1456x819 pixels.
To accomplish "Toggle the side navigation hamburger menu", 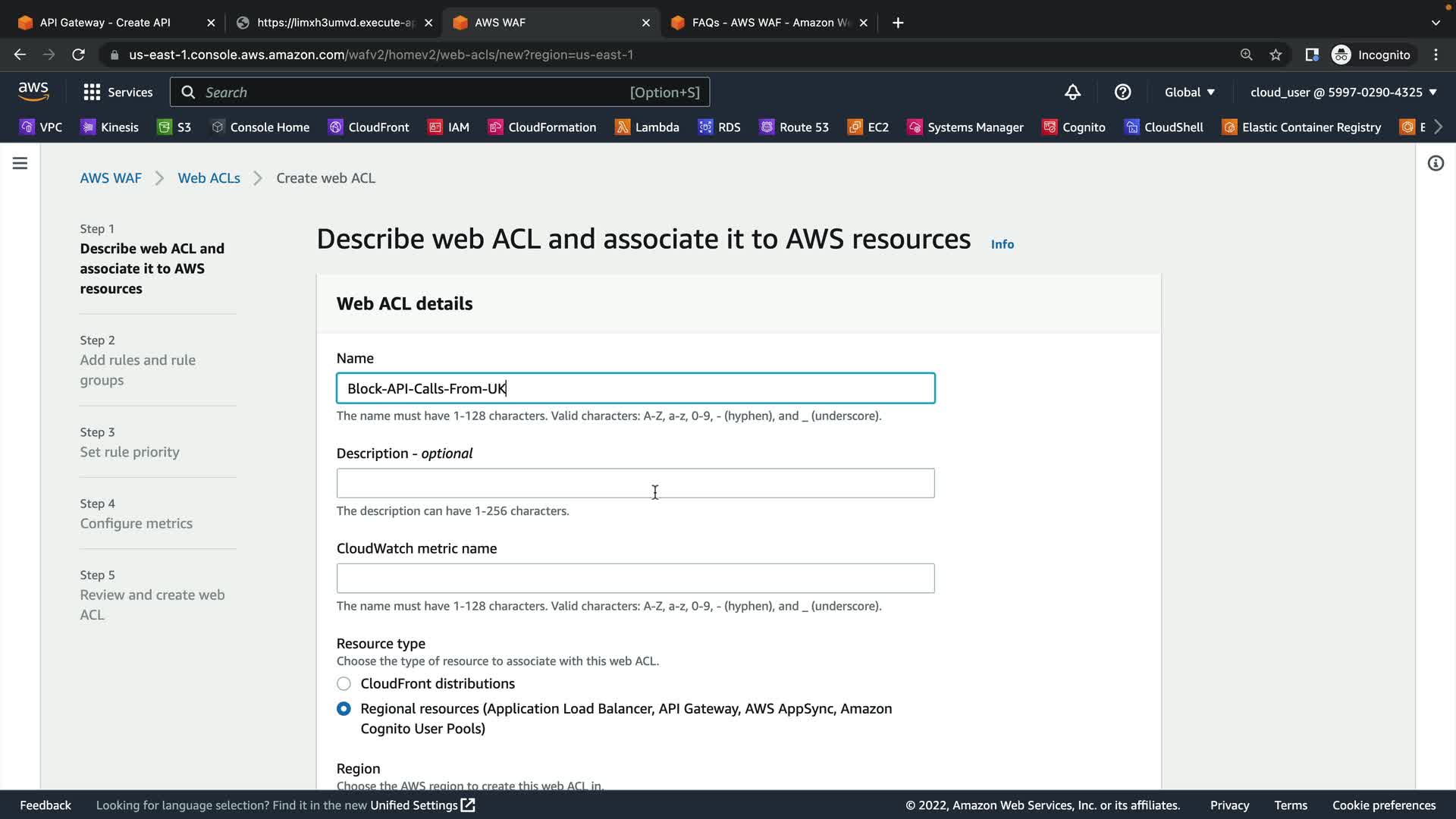I will click(x=20, y=164).
